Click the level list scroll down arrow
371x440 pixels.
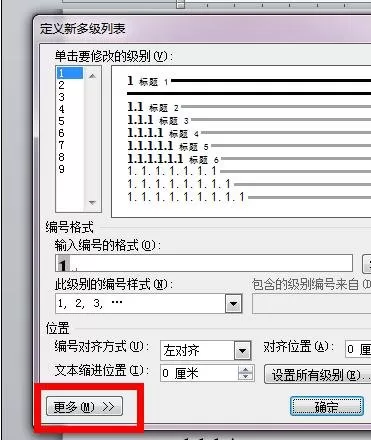click(x=92, y=202)
